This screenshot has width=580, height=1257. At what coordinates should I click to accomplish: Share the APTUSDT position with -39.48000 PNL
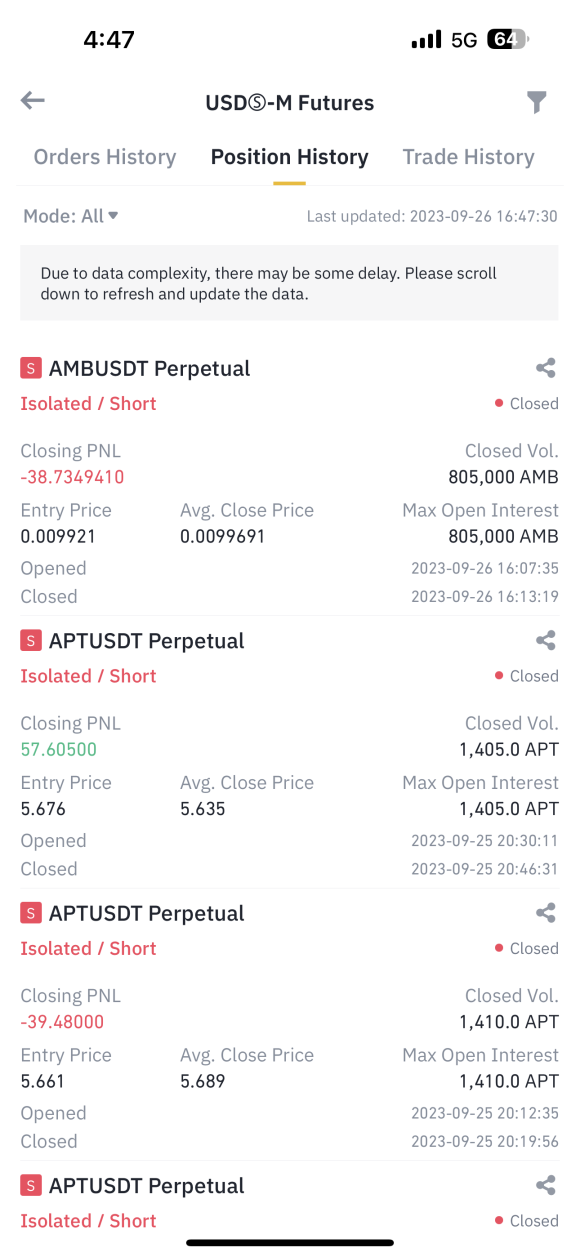(x=546, y=913)
